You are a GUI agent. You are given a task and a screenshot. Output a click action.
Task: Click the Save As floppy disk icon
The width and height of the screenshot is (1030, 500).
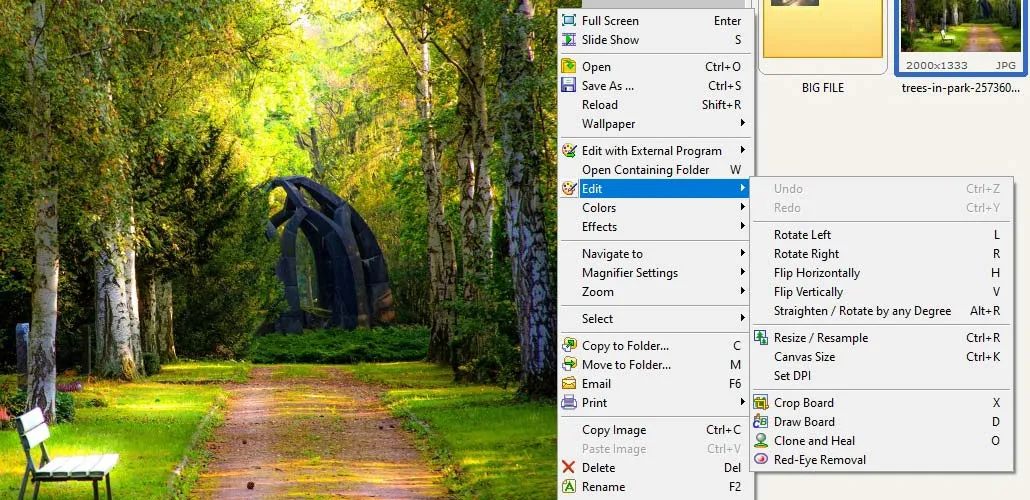568,85
